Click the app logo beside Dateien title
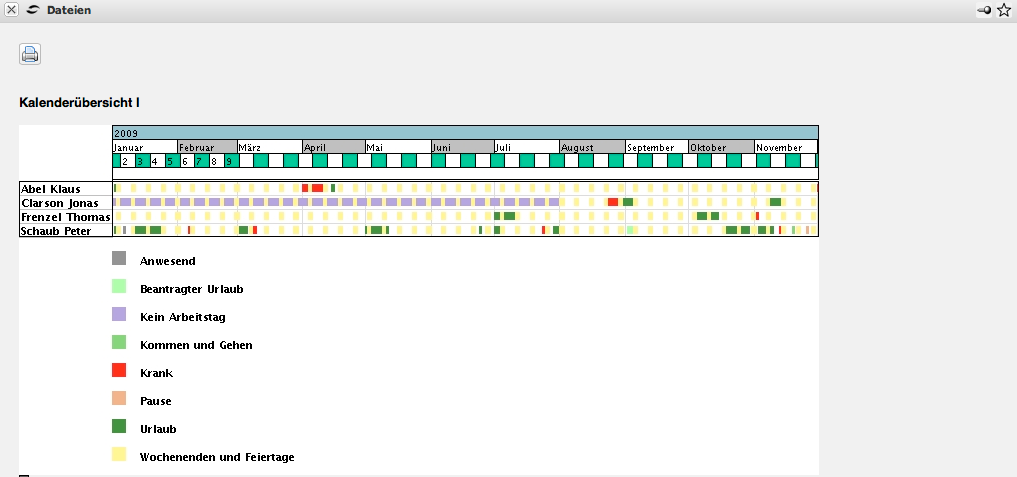 [33, 10]
